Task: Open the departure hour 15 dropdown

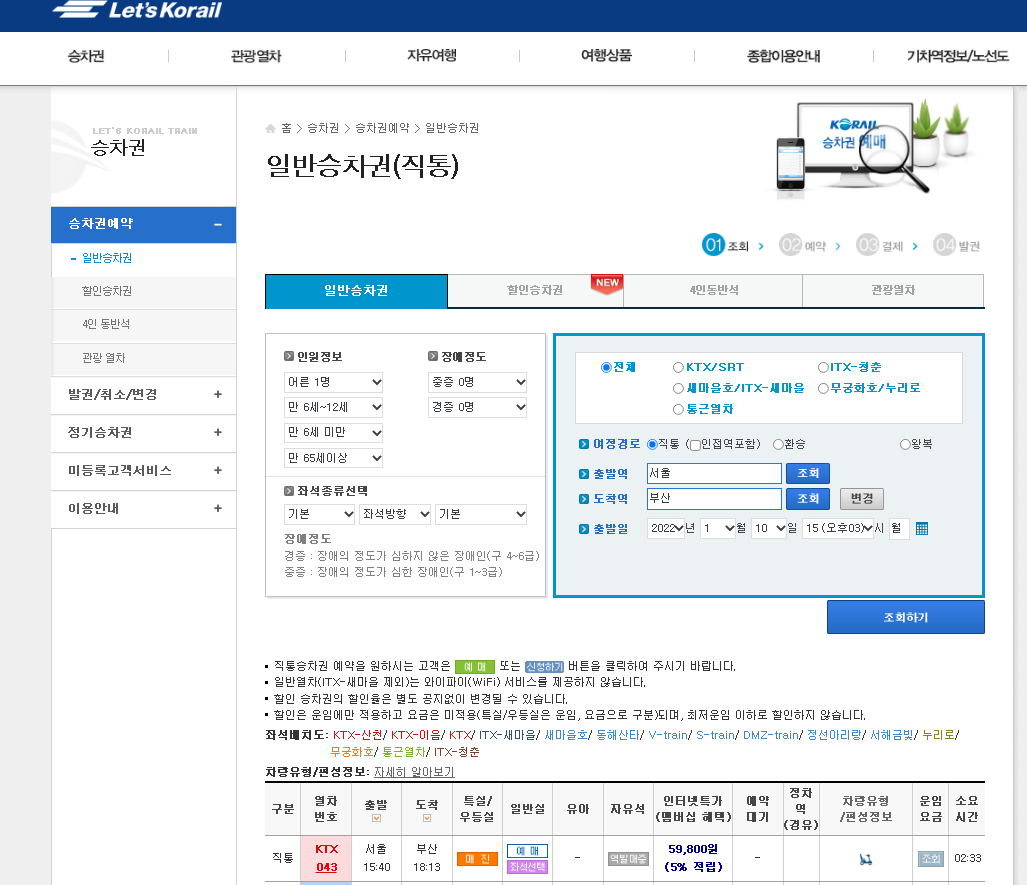Action: pos(838,528)
